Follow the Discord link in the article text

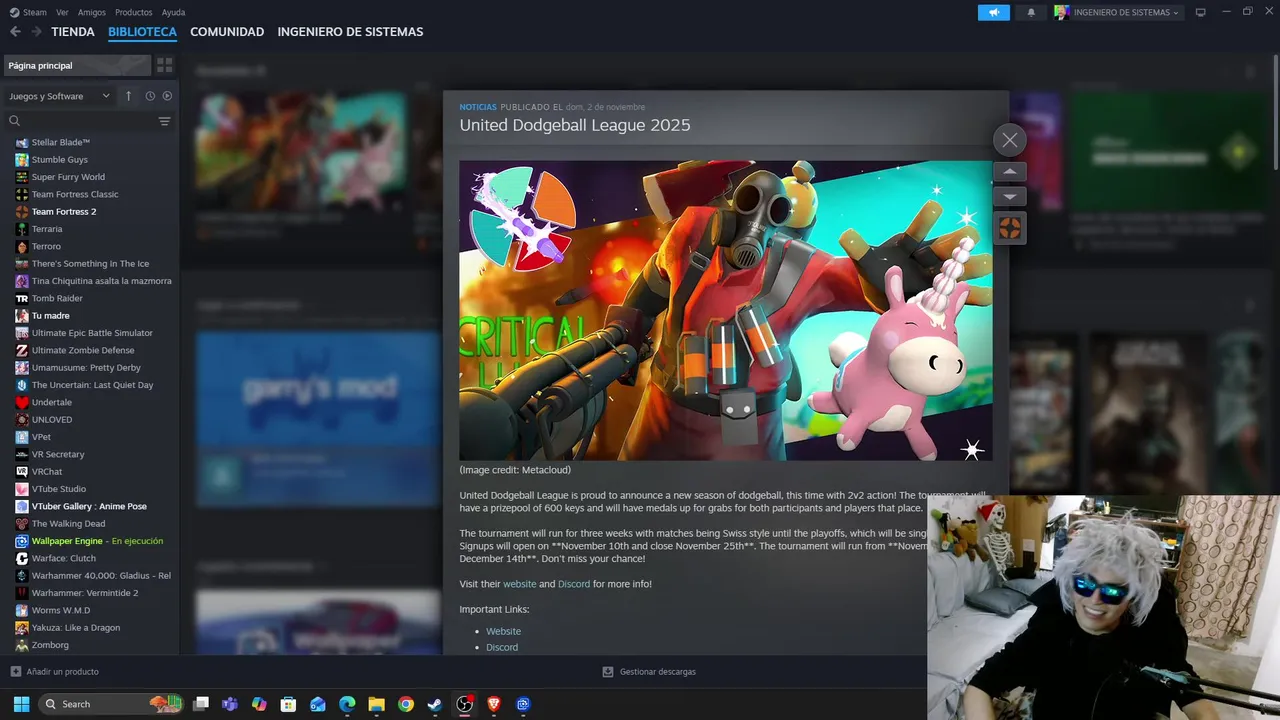[574, 584]
